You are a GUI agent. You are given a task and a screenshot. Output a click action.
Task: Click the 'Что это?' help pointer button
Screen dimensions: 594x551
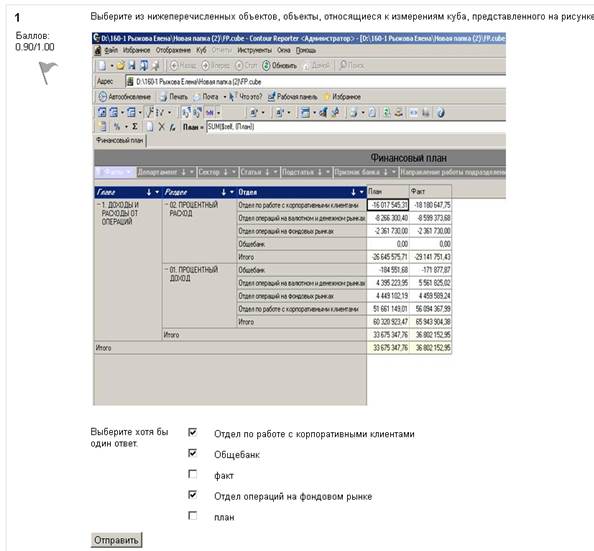245,97
